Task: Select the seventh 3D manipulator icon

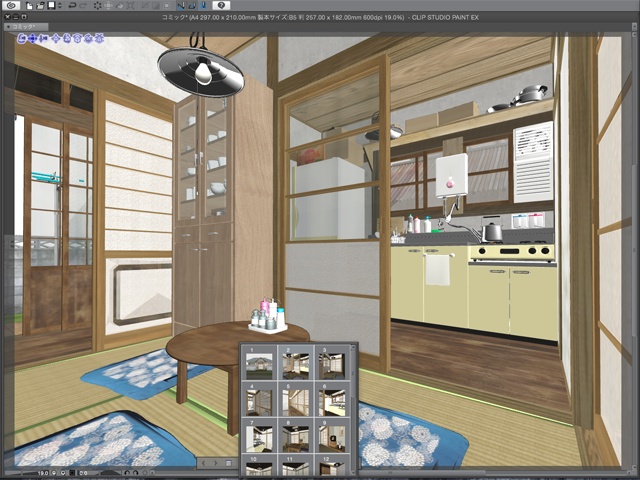Action: coord(87,38)
